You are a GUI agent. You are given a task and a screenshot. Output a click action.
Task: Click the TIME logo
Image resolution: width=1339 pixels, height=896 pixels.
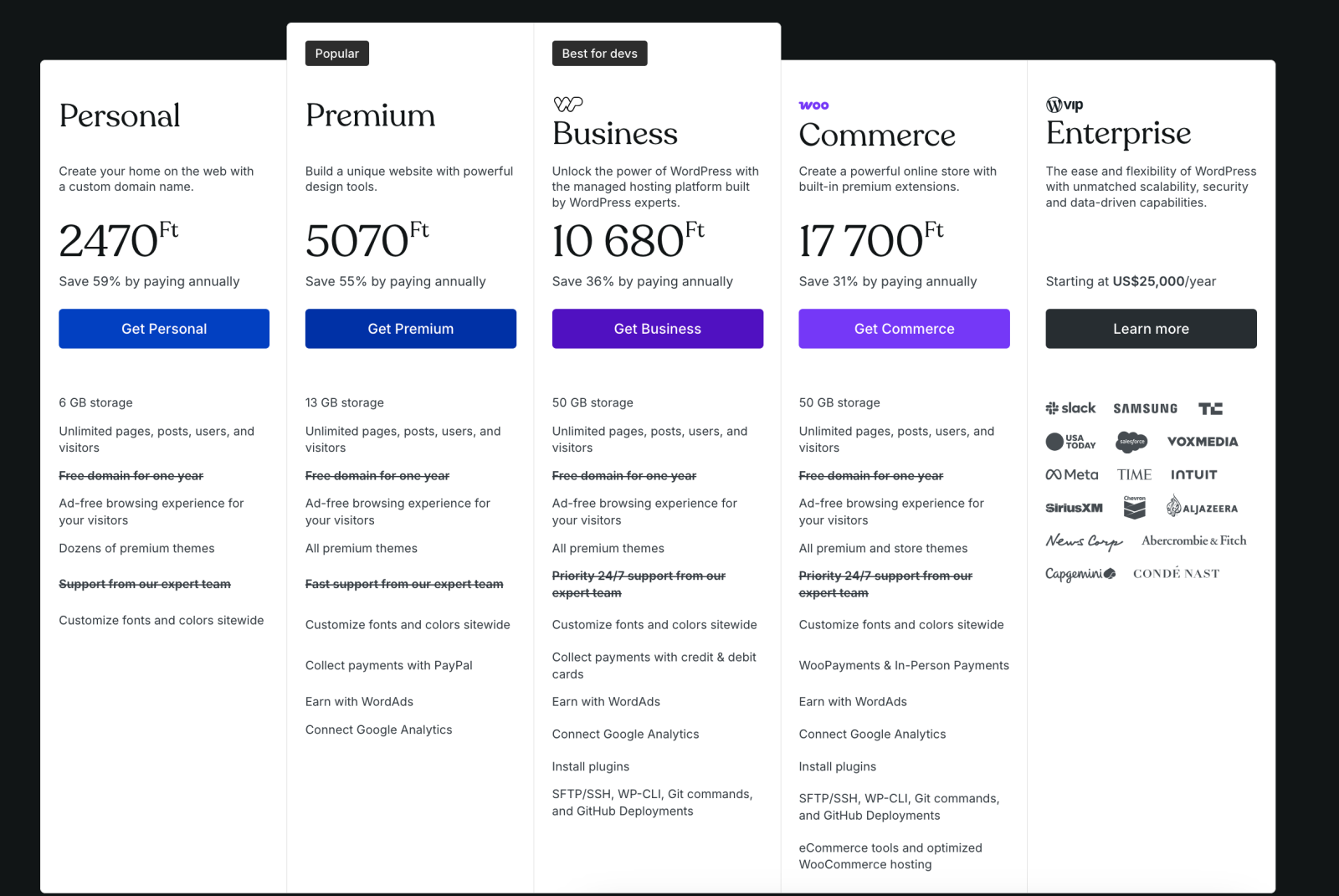pos(1134,474)
